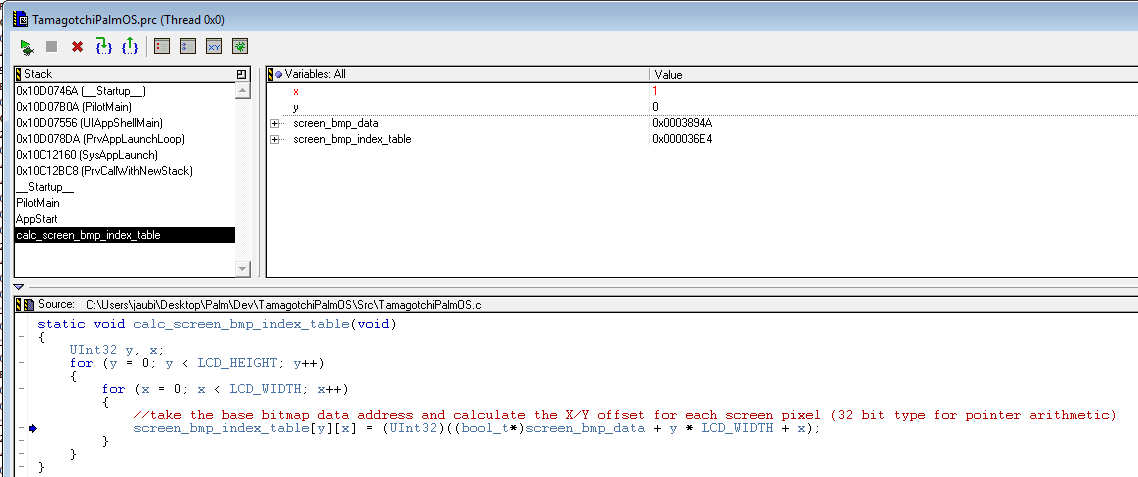Click the Stack pane header label

pyautogui.click(x=38, y=74)
